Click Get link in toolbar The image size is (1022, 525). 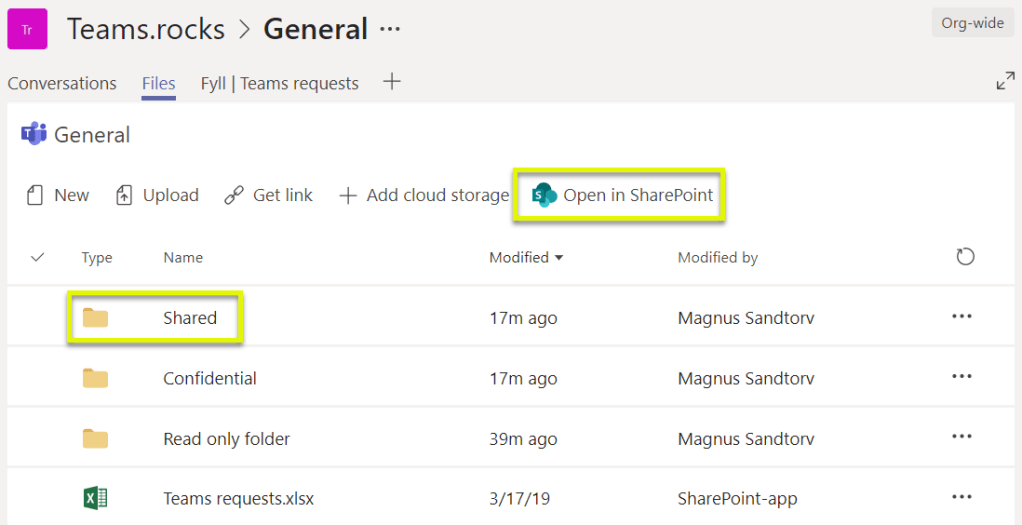click(268, 195)
